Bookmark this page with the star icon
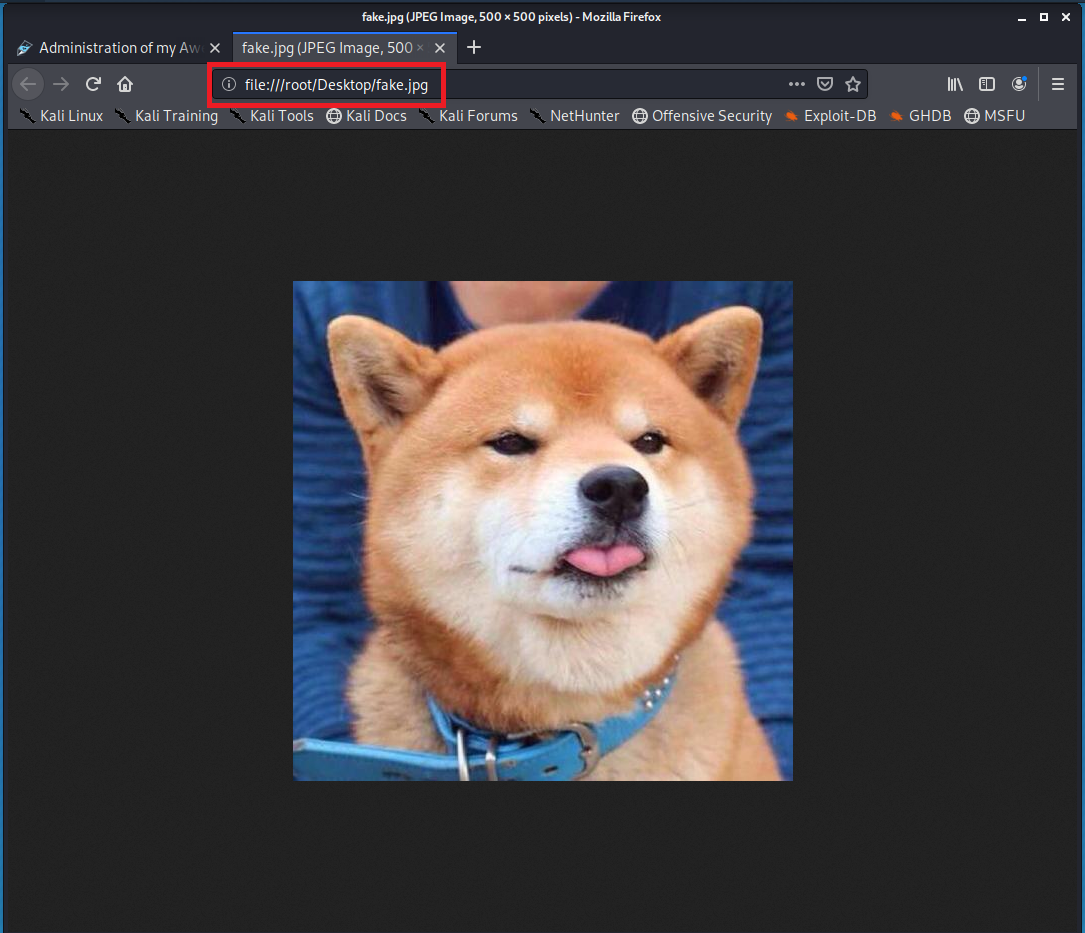The height and width of the screenshot is (933, 1085). (x=853, y=84)
